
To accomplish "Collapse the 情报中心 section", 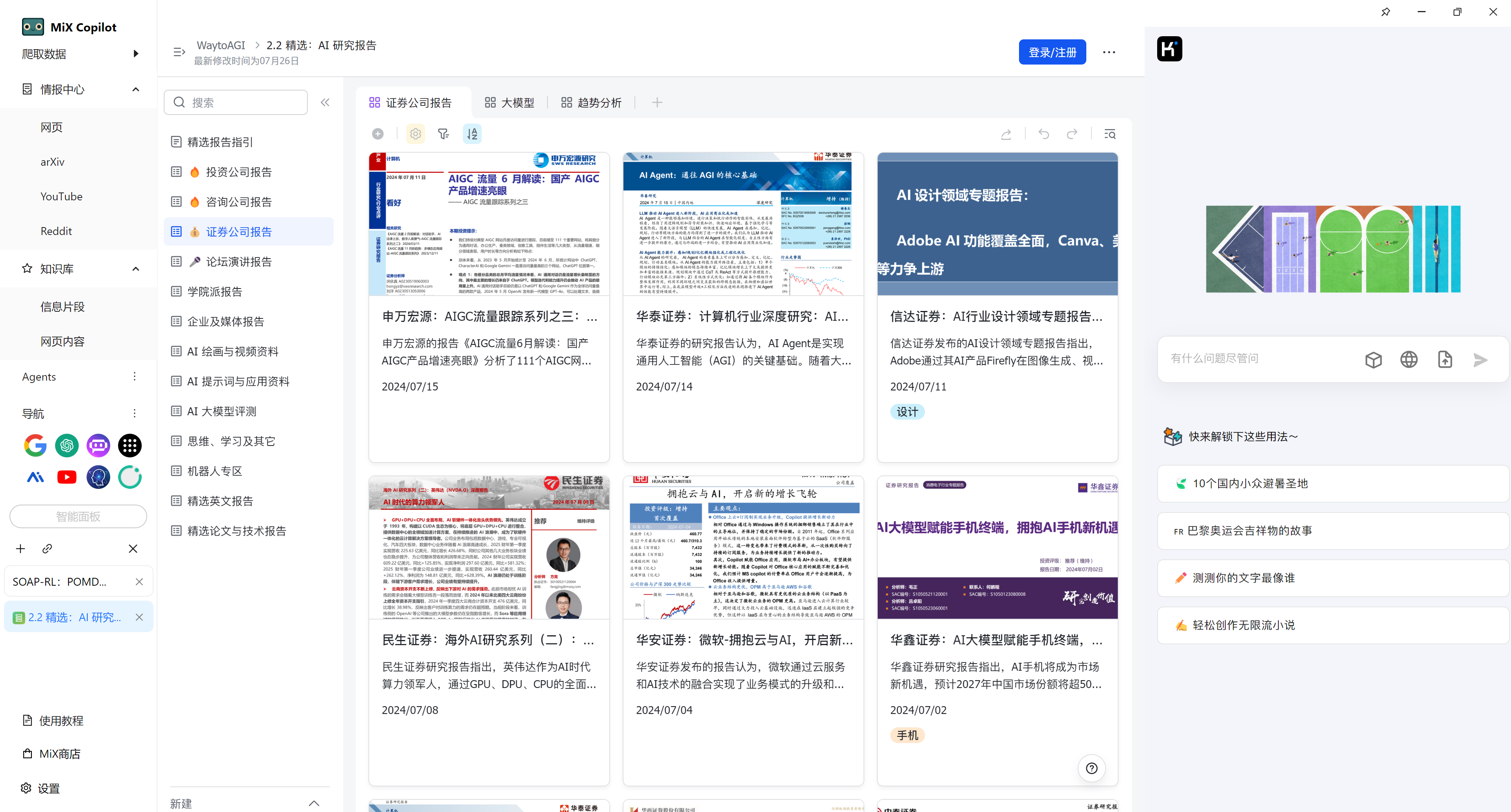I will point(135,89).
